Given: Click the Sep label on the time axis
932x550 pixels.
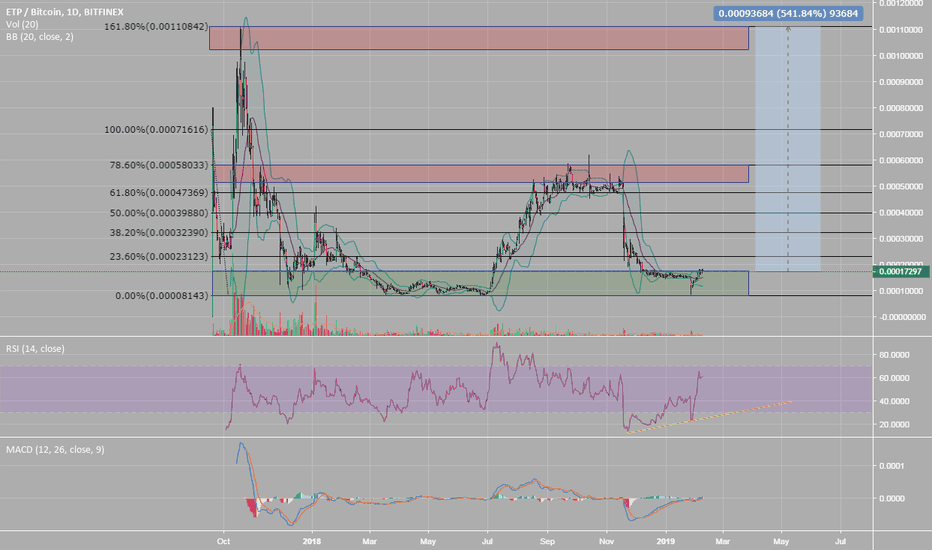Looking at the screenshot, I should (x=547, y=542).
